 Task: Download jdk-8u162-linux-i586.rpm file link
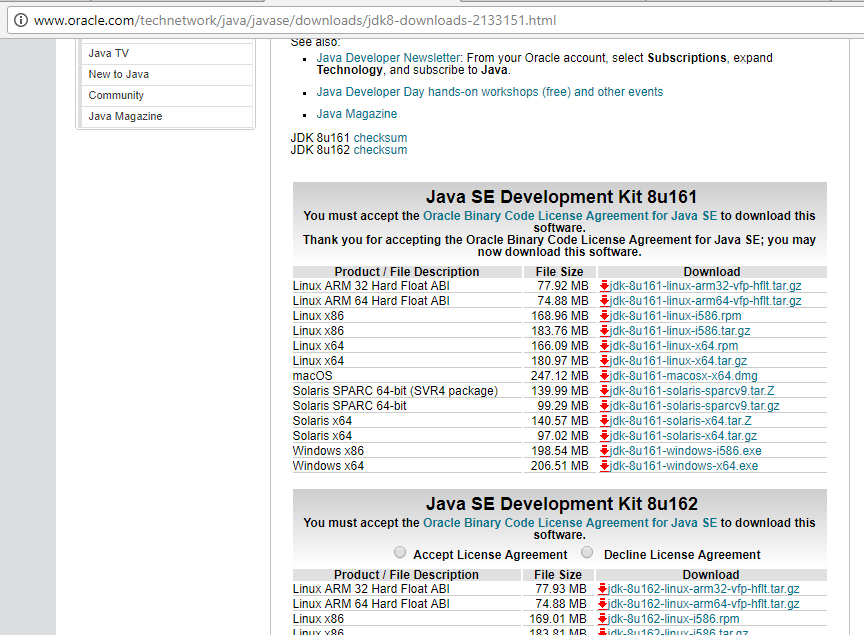[673, 618]
